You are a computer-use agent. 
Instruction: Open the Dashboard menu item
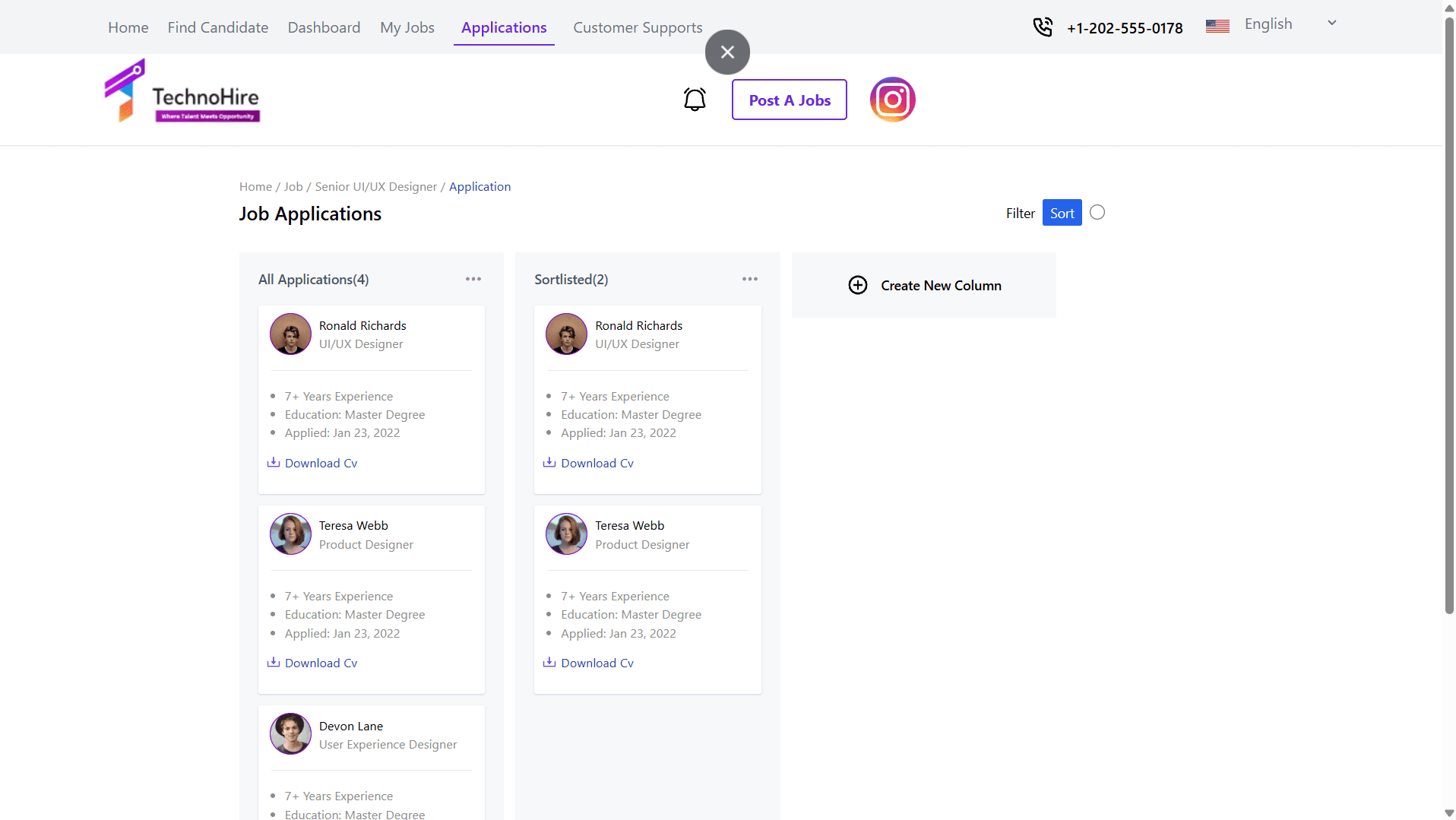[324, 27]
